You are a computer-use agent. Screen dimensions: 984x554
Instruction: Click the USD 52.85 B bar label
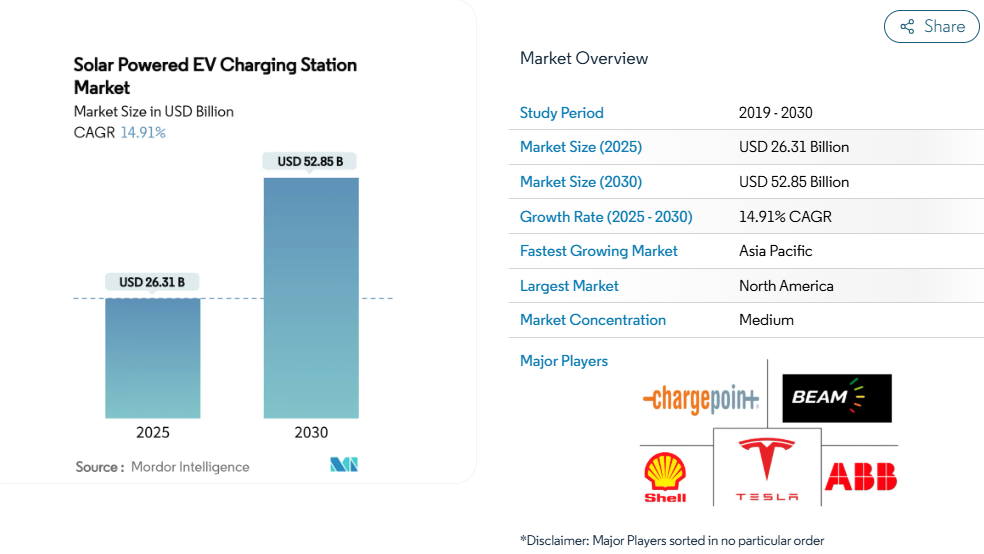(x=310, y=161)
